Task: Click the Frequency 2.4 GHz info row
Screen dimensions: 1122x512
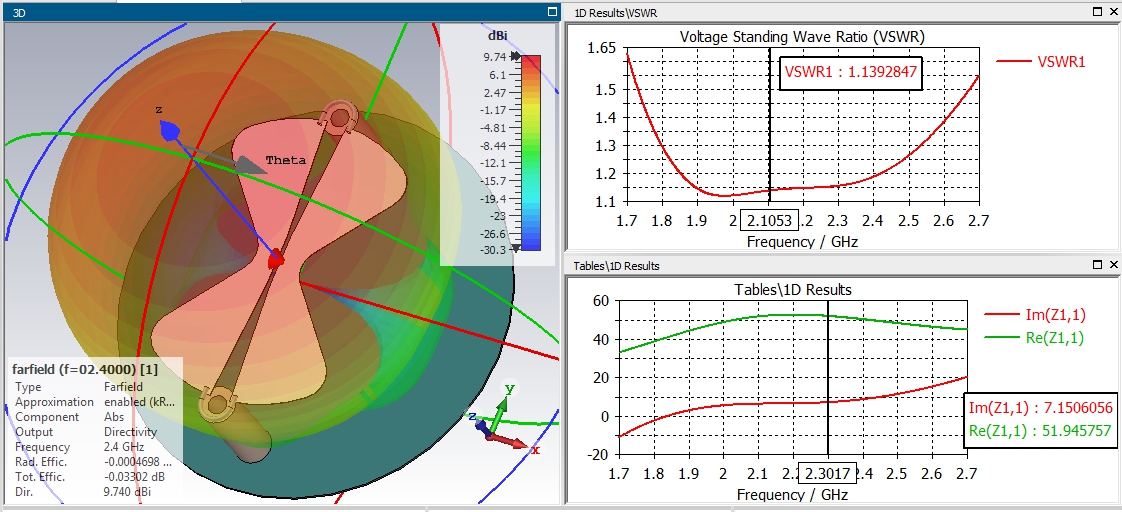Action: click(94, 447)
